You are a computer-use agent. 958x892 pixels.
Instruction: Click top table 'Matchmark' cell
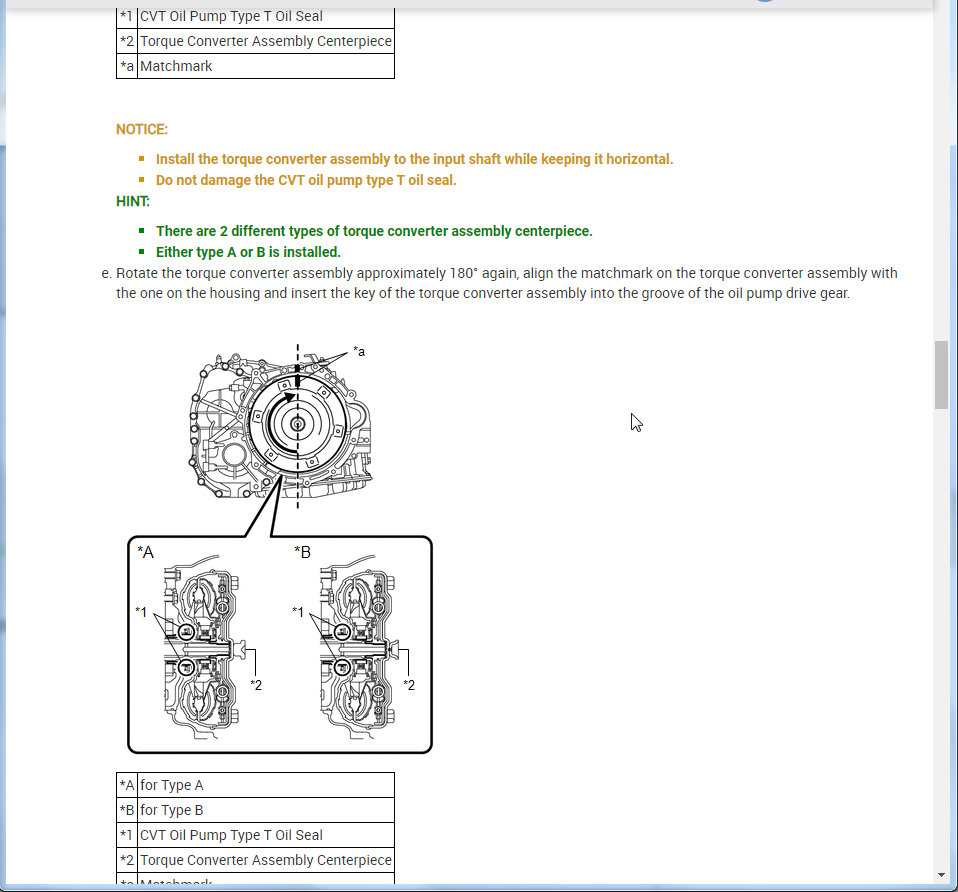coord(266,66)
